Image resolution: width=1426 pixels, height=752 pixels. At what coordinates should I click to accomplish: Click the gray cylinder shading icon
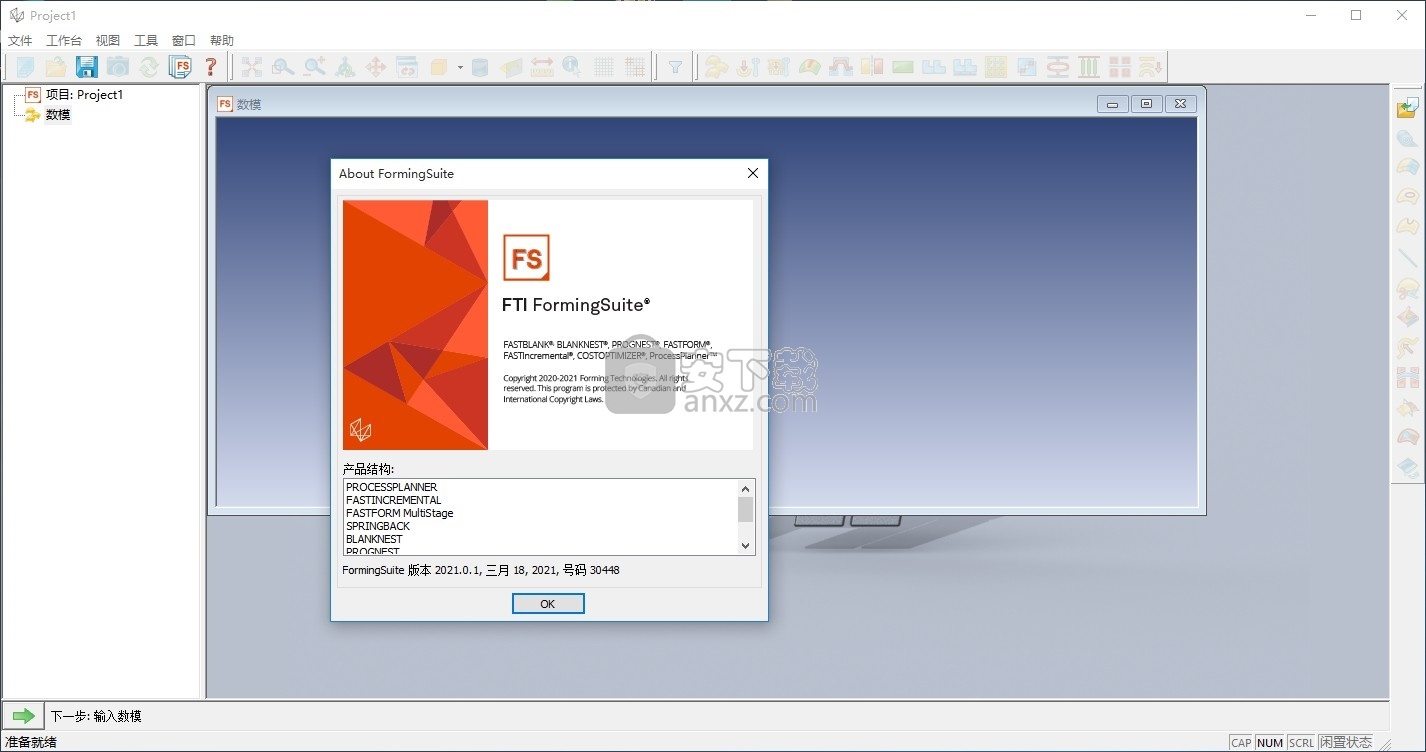click(x=480, y=67)
